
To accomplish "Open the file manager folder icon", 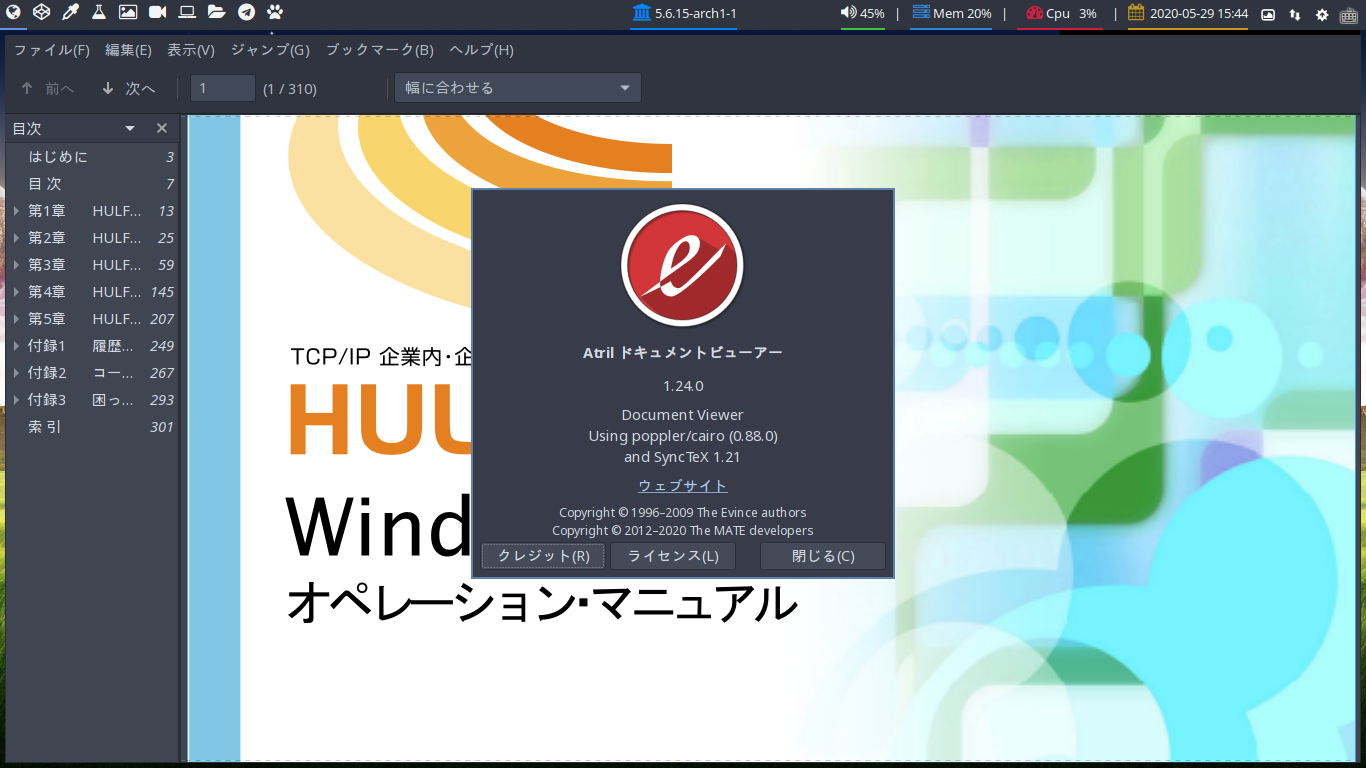I will 216,13.
